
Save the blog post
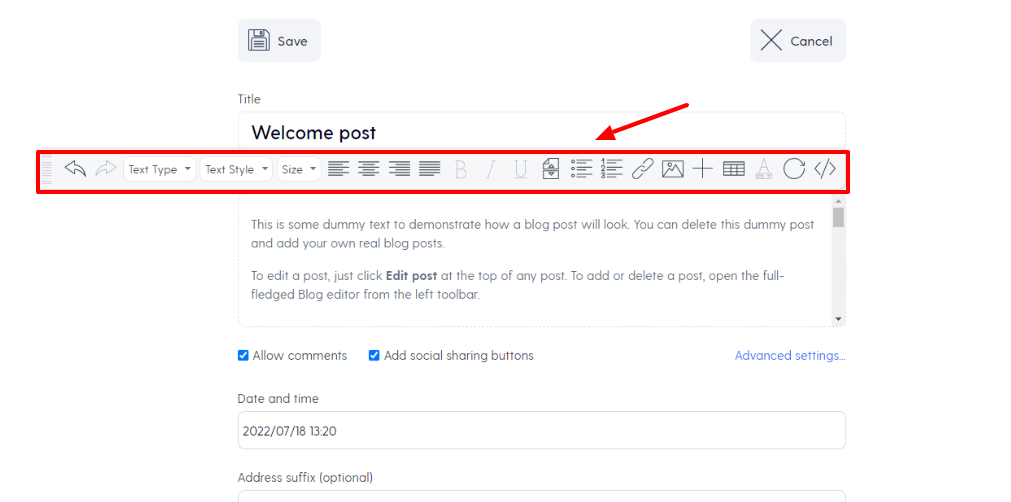click(279, 41)
